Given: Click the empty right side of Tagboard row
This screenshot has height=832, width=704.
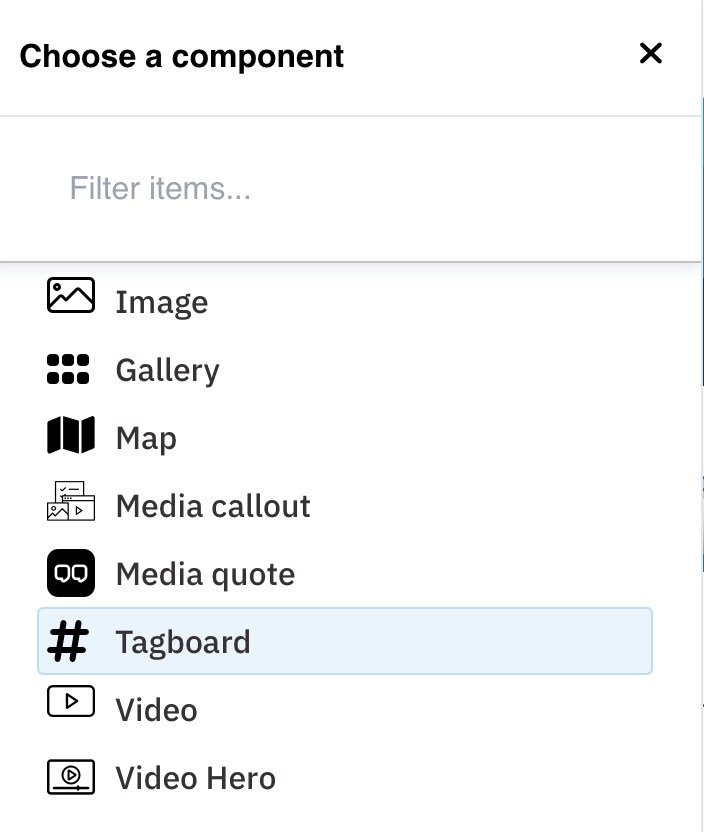Looking at the screenshot, I should pos(500,641).
